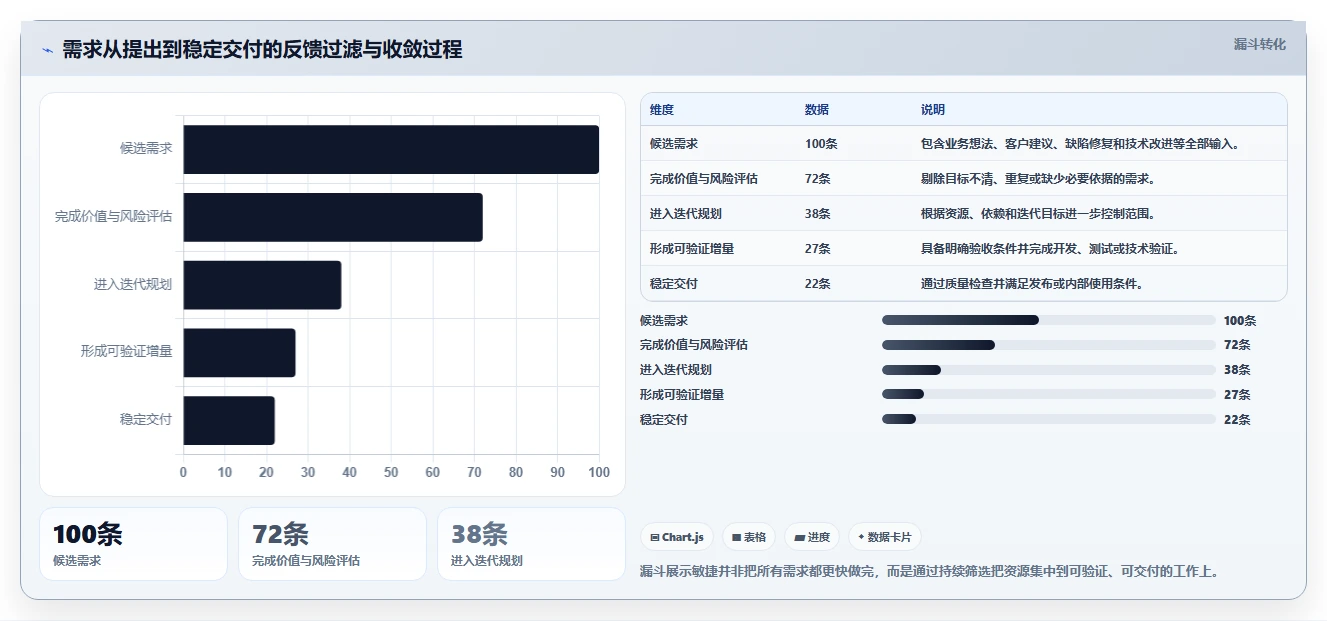
Task: Click the 进入迭代规划 progress bar
Action: click(1048, 370)
